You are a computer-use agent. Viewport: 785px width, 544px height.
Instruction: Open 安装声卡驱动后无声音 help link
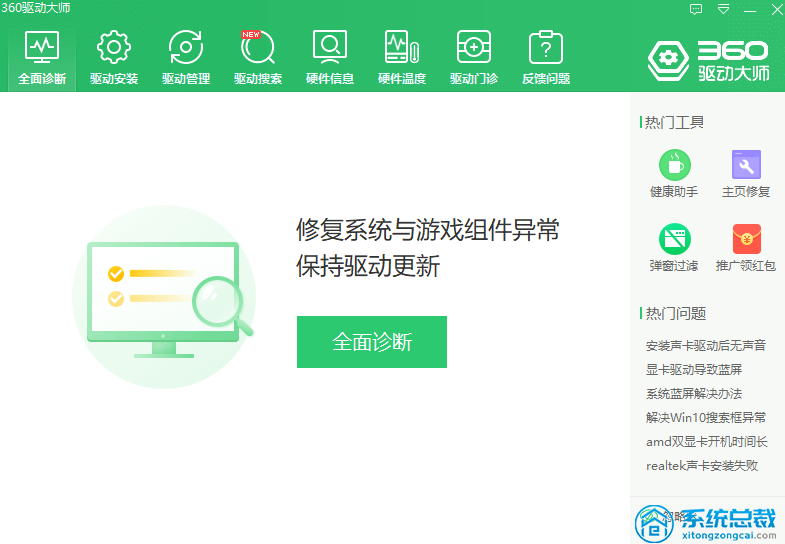(x=706, y=345)
